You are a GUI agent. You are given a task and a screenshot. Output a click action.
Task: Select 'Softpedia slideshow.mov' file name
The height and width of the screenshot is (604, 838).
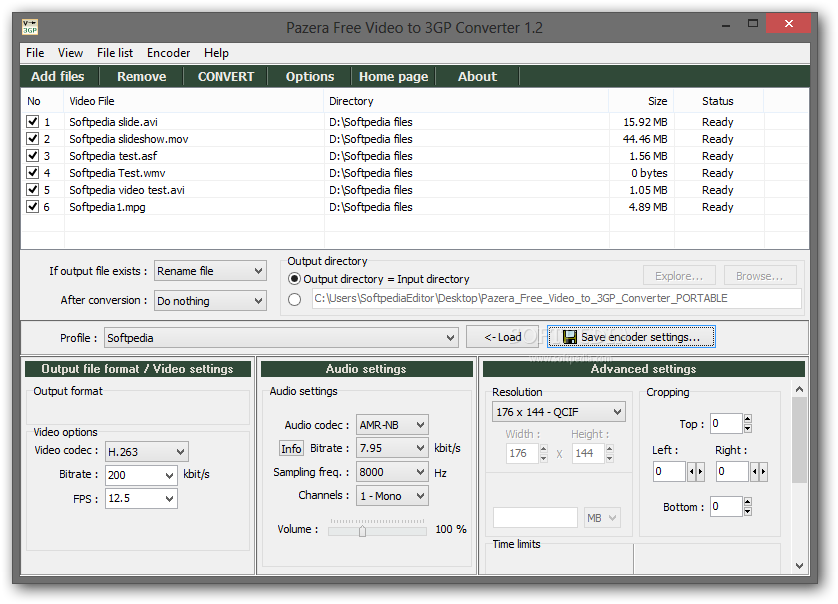(129, 139)
